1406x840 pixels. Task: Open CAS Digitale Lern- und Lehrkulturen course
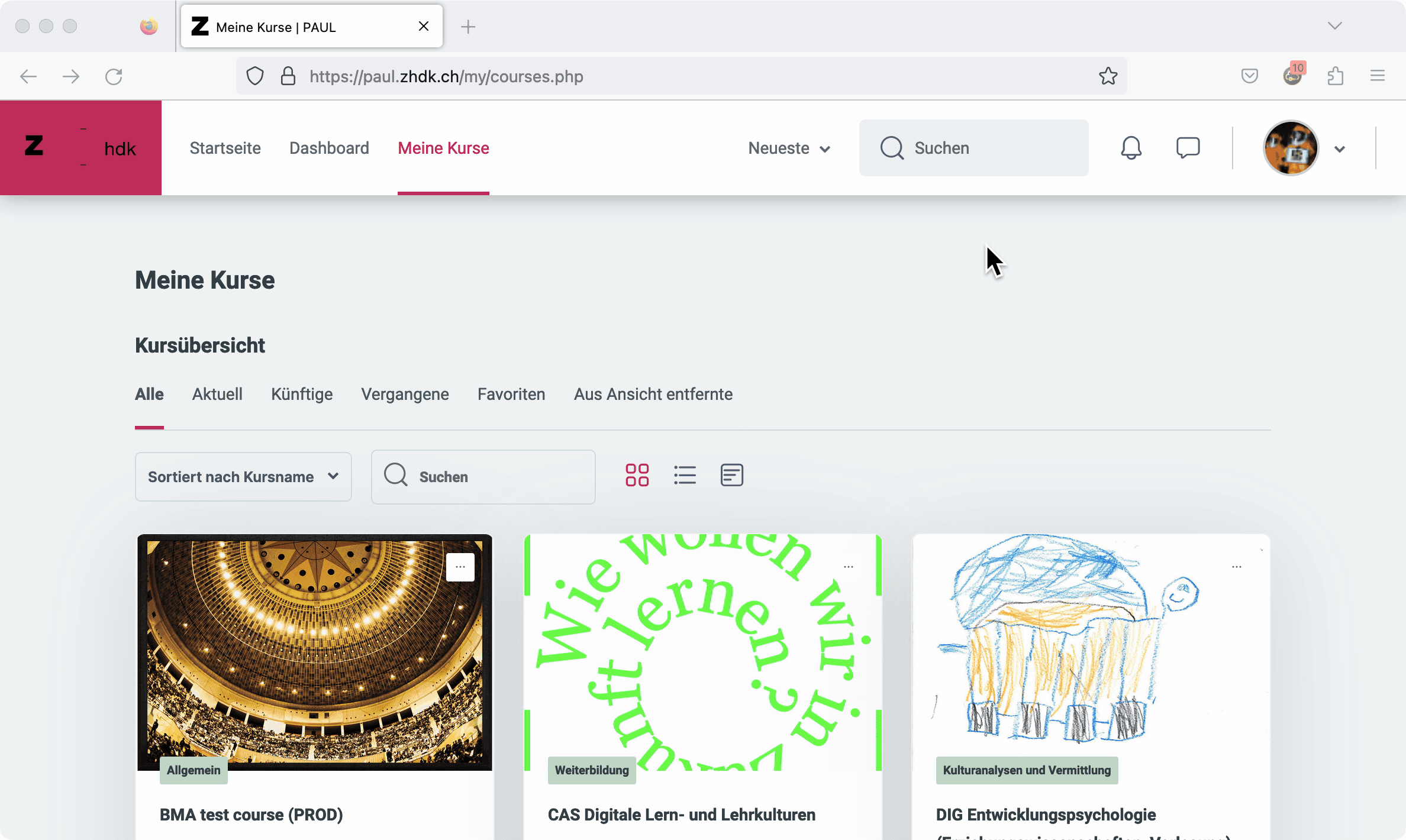click(x=681, y=815)
